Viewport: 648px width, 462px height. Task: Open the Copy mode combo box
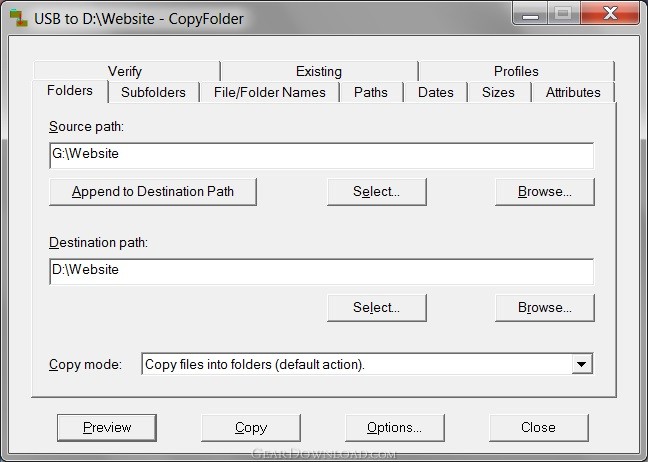click(367, 364)
